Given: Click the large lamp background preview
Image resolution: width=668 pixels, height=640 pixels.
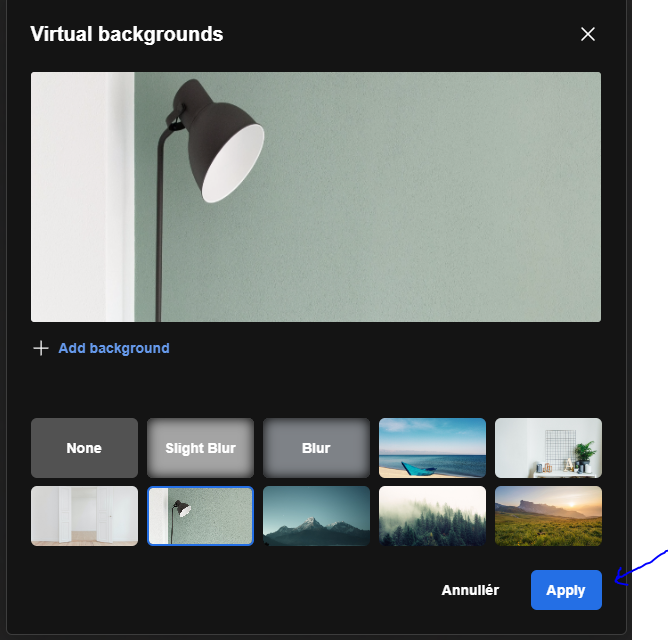Looking at the screenshot, I should point(316,197).
